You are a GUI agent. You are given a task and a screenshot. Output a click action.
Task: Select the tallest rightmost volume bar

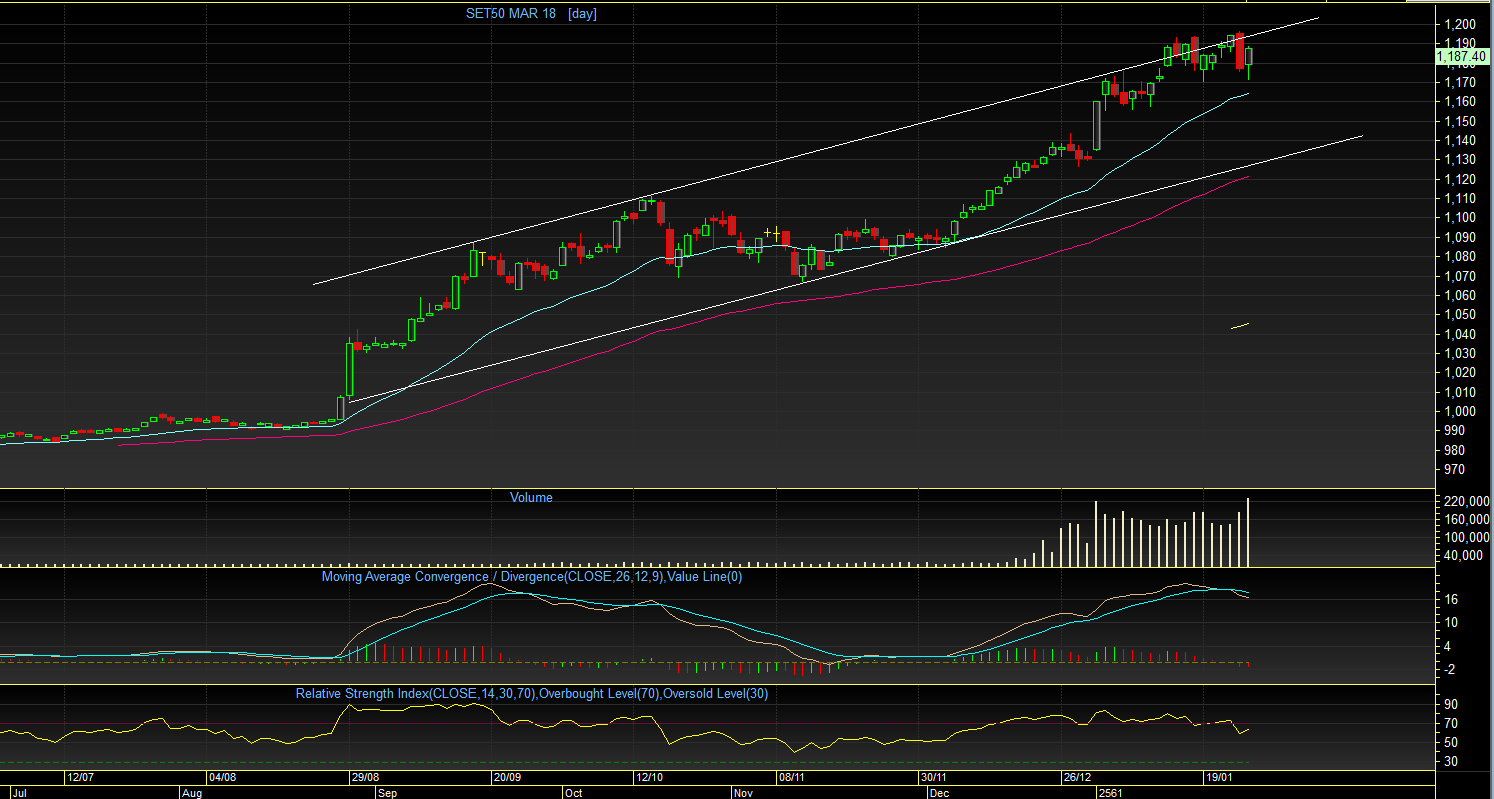tap(1248, 530)
